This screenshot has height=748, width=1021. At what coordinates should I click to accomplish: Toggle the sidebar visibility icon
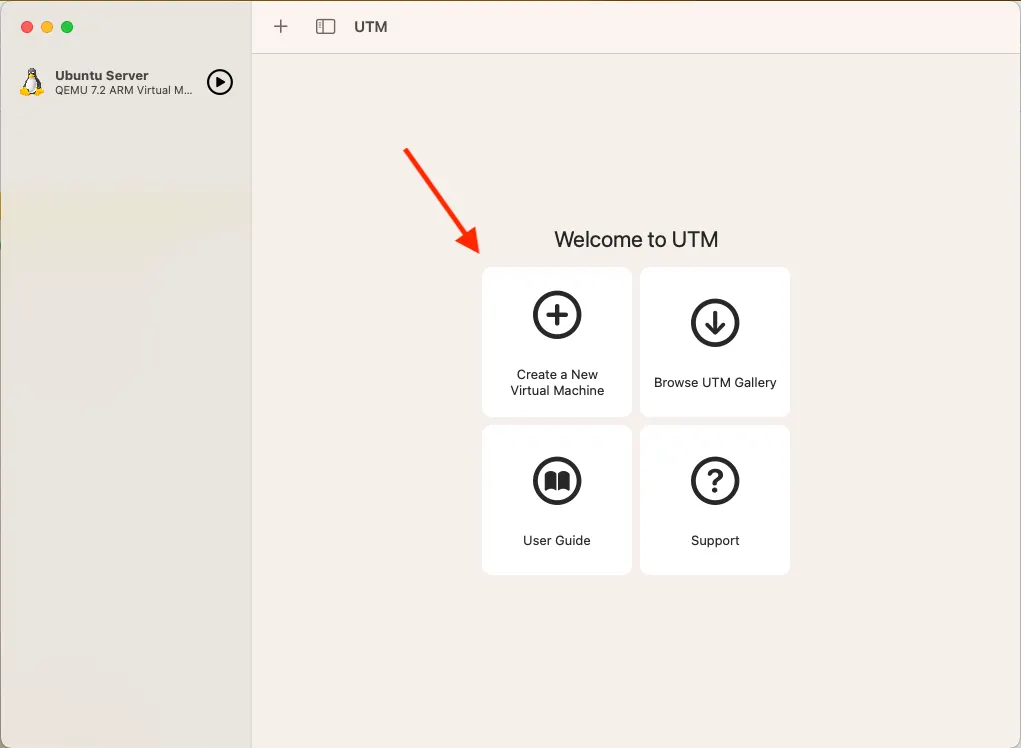[325, 27]
